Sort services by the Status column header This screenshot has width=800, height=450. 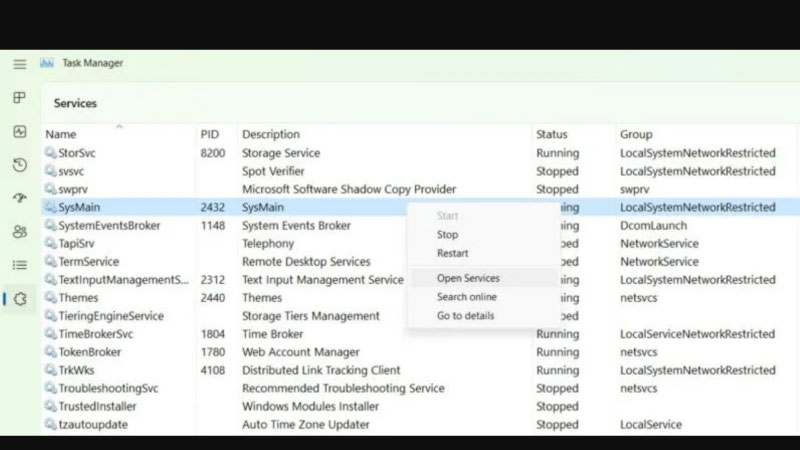click(552, 134)
